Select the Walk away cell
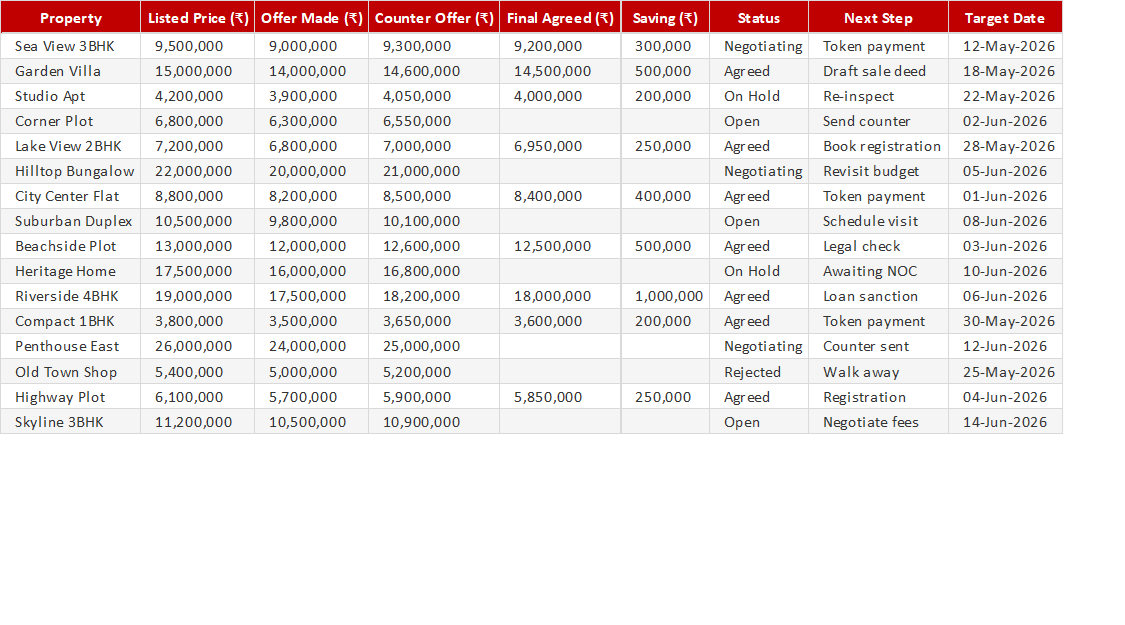Viewport: 1125px width, 625px height. point(878,372)
